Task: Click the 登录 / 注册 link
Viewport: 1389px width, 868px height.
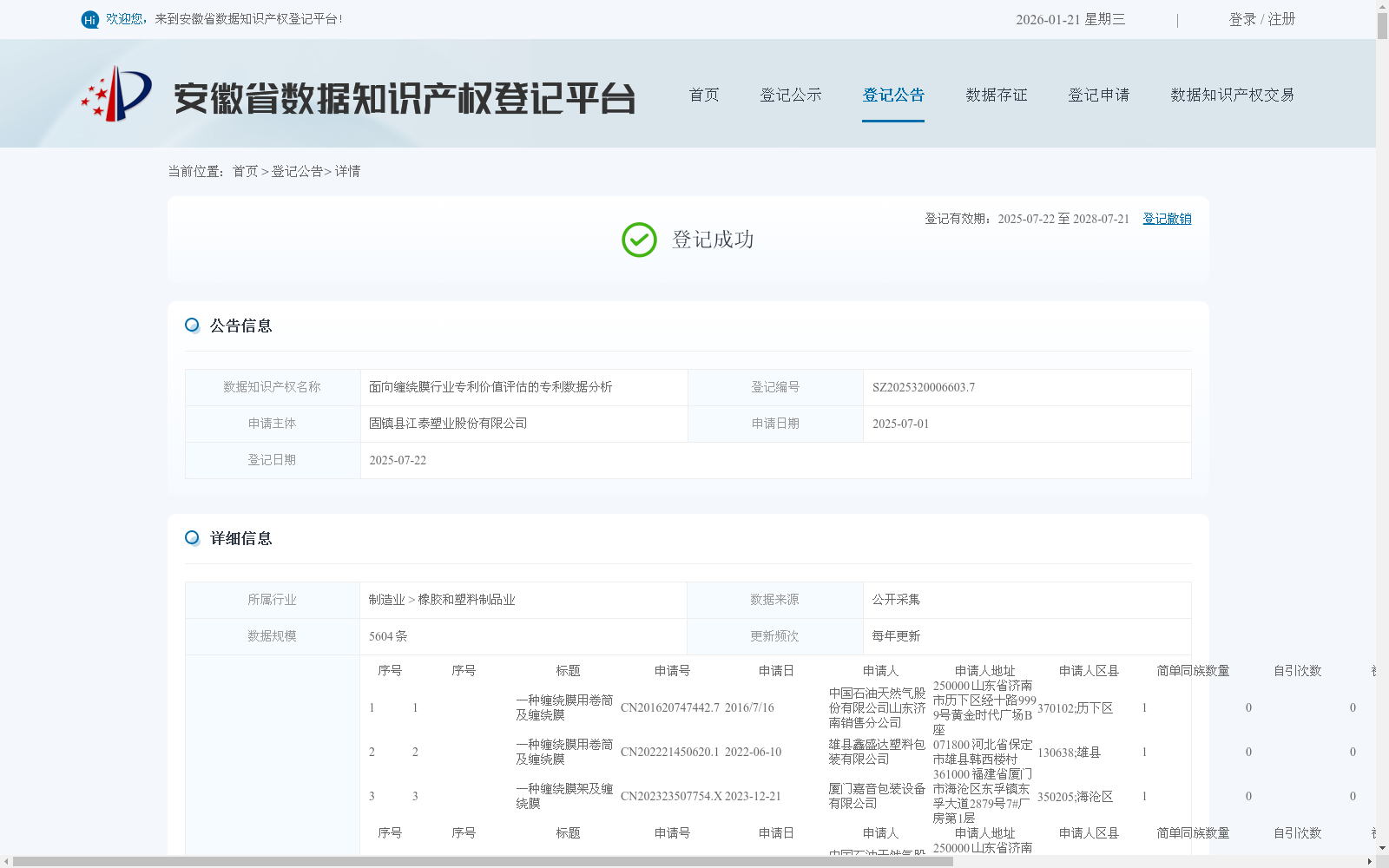Action: [1262, 19]
